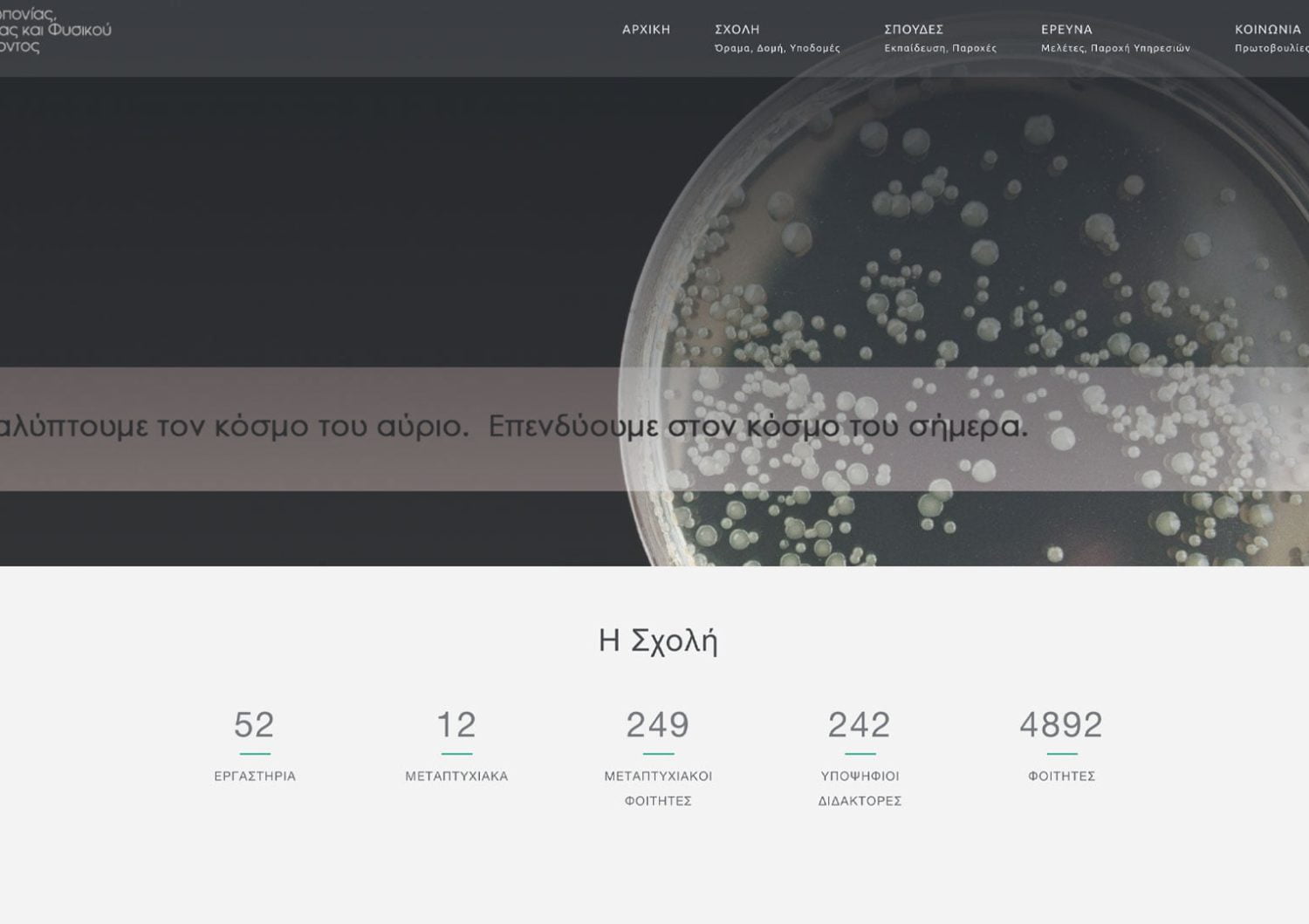Screen dimensions: 1309x924
Task: Click the 249 postgraduate students counter
Action: (x=658, y=724)
